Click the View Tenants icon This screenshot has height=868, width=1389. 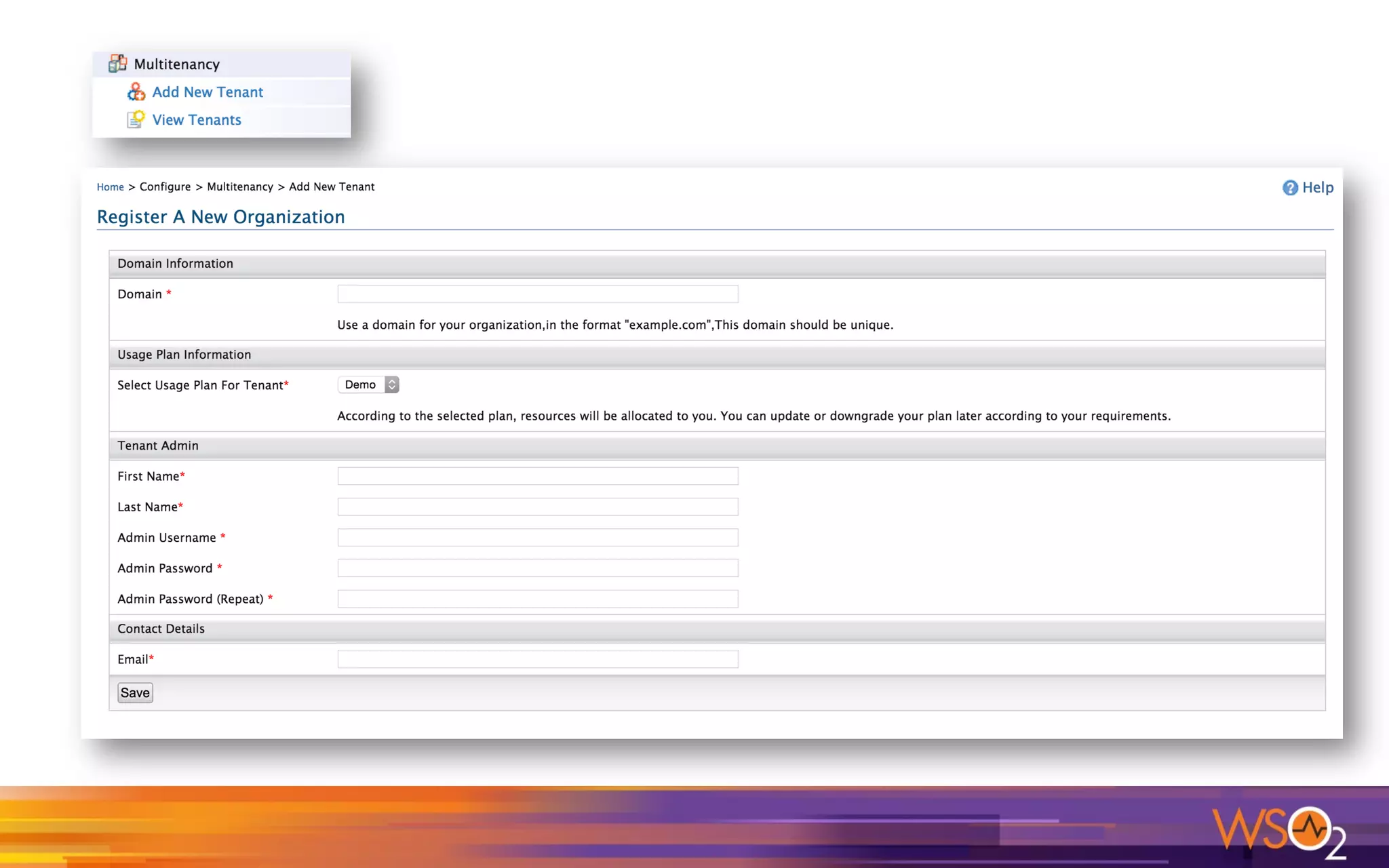pyautogui.click(x=136, y=119)
